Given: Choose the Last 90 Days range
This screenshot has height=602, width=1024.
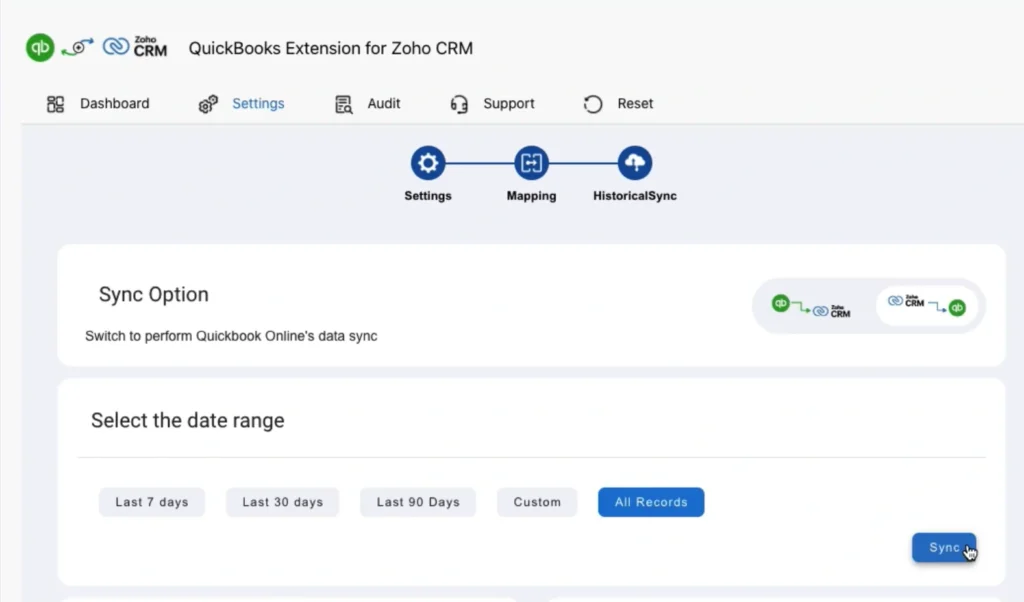Looking at the screenshot, I should [x=417, y=502].
